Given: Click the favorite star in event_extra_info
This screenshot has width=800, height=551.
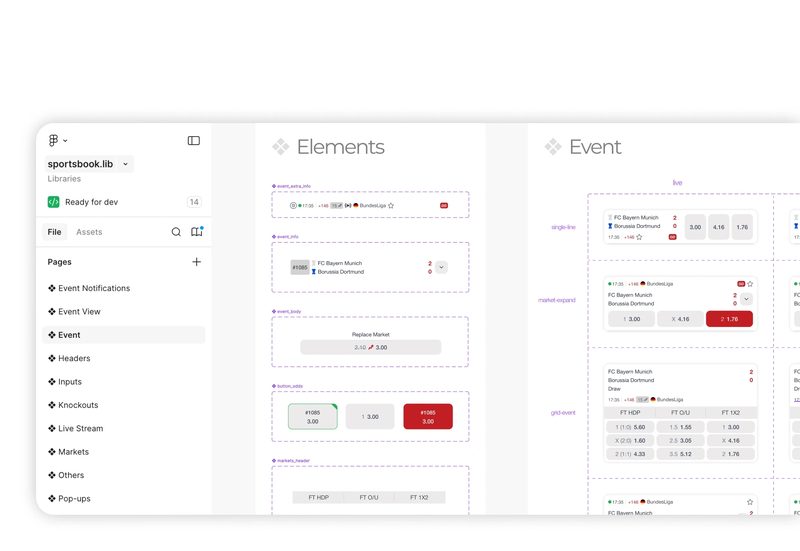Looking at the screenshot, I should [x=391, y=206].
